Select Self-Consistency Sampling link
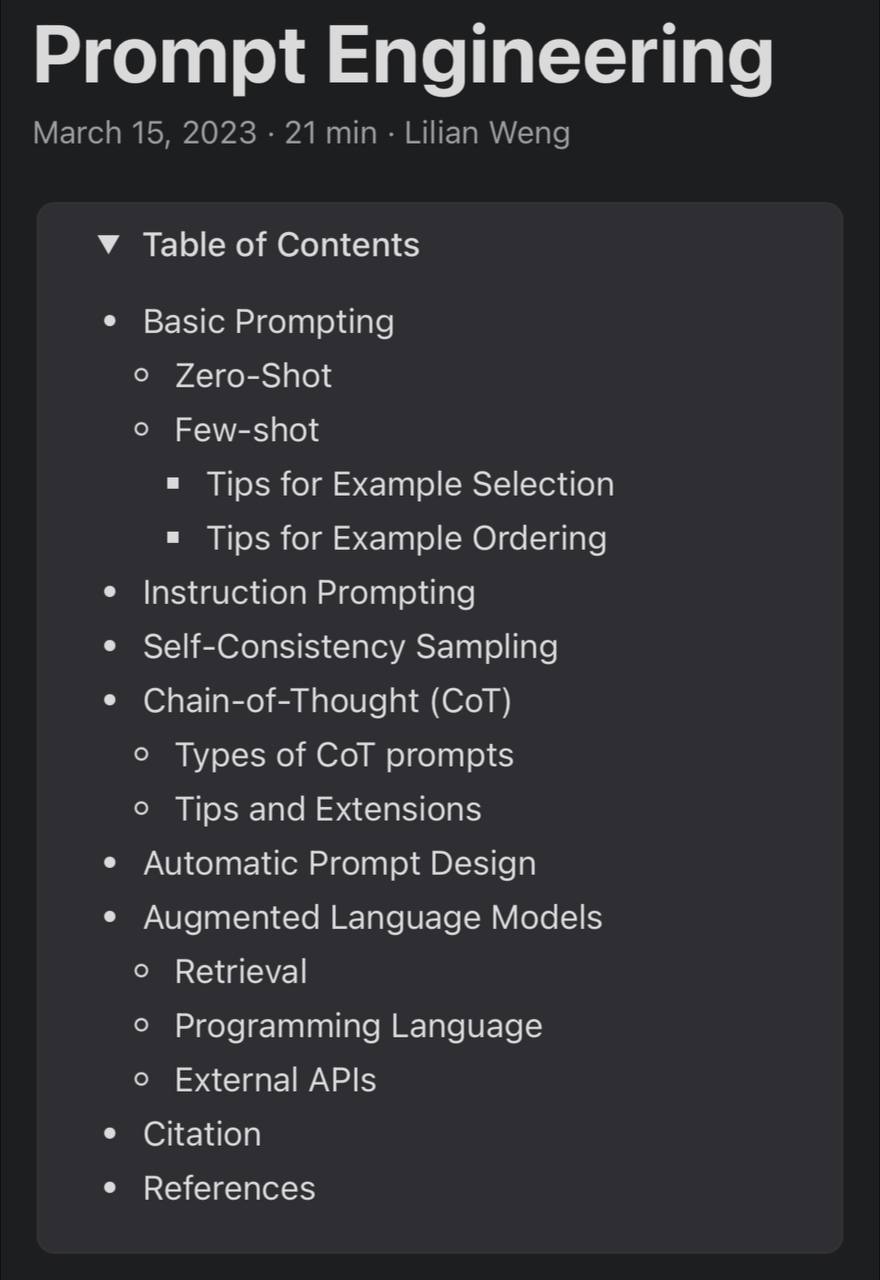Screen dimensions: 880x1280 coord(350,647)
